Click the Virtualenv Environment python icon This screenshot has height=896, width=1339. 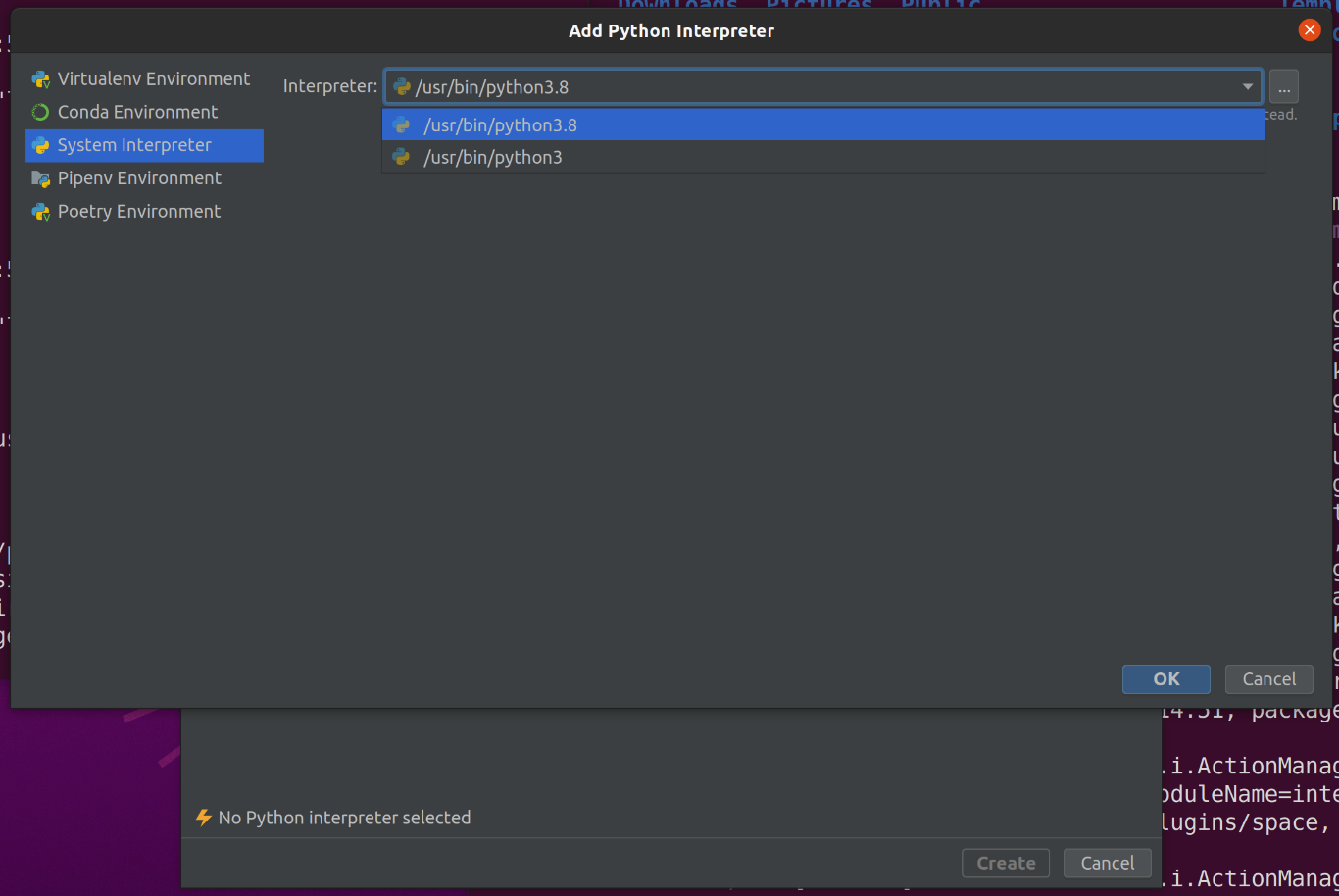click(x=40, y=79)
